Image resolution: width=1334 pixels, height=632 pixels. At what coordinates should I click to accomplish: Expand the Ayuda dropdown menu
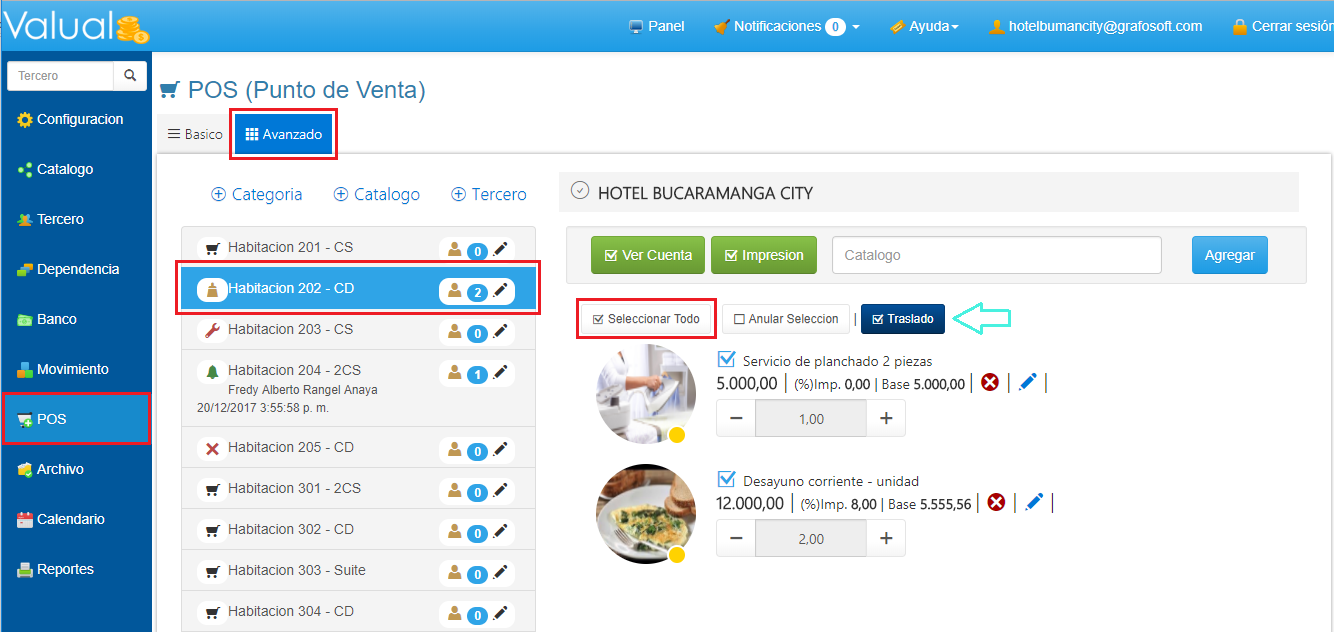point(925,27)
